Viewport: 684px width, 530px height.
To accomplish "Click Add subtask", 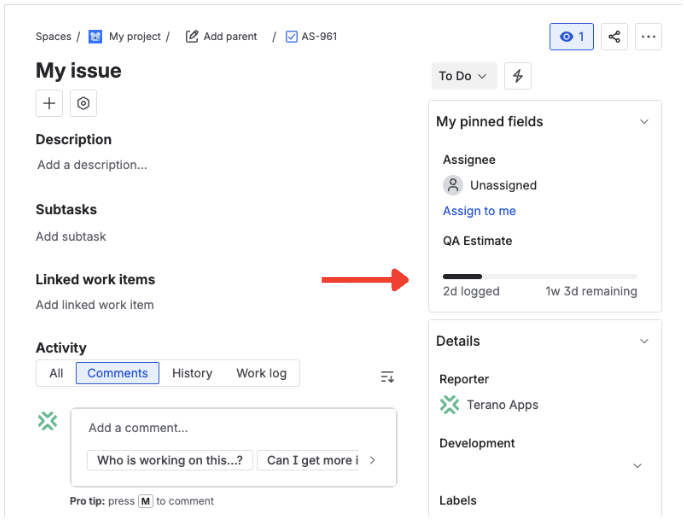I will pyautogui.click(x=71, y=237).
